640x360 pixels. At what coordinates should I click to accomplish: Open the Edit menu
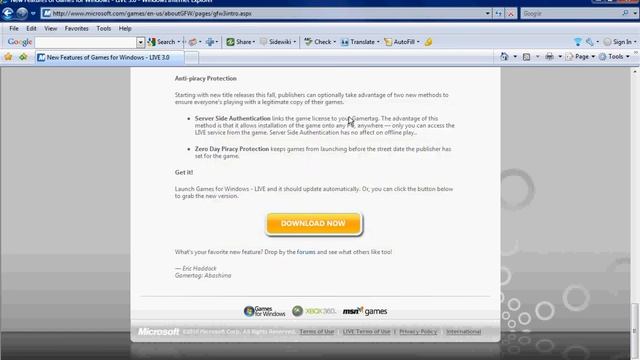(31, 29)
